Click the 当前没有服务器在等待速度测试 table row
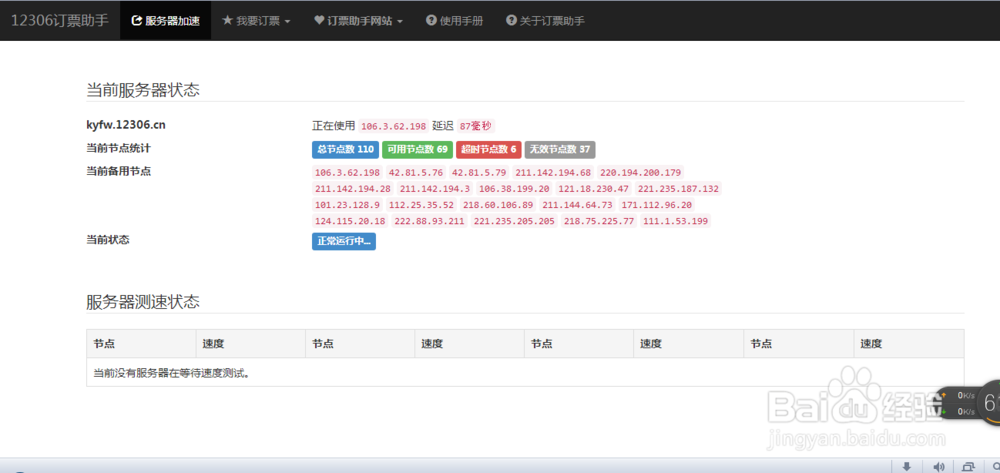This screenshot has width=1000, height=473. click(x=525, y=372)
